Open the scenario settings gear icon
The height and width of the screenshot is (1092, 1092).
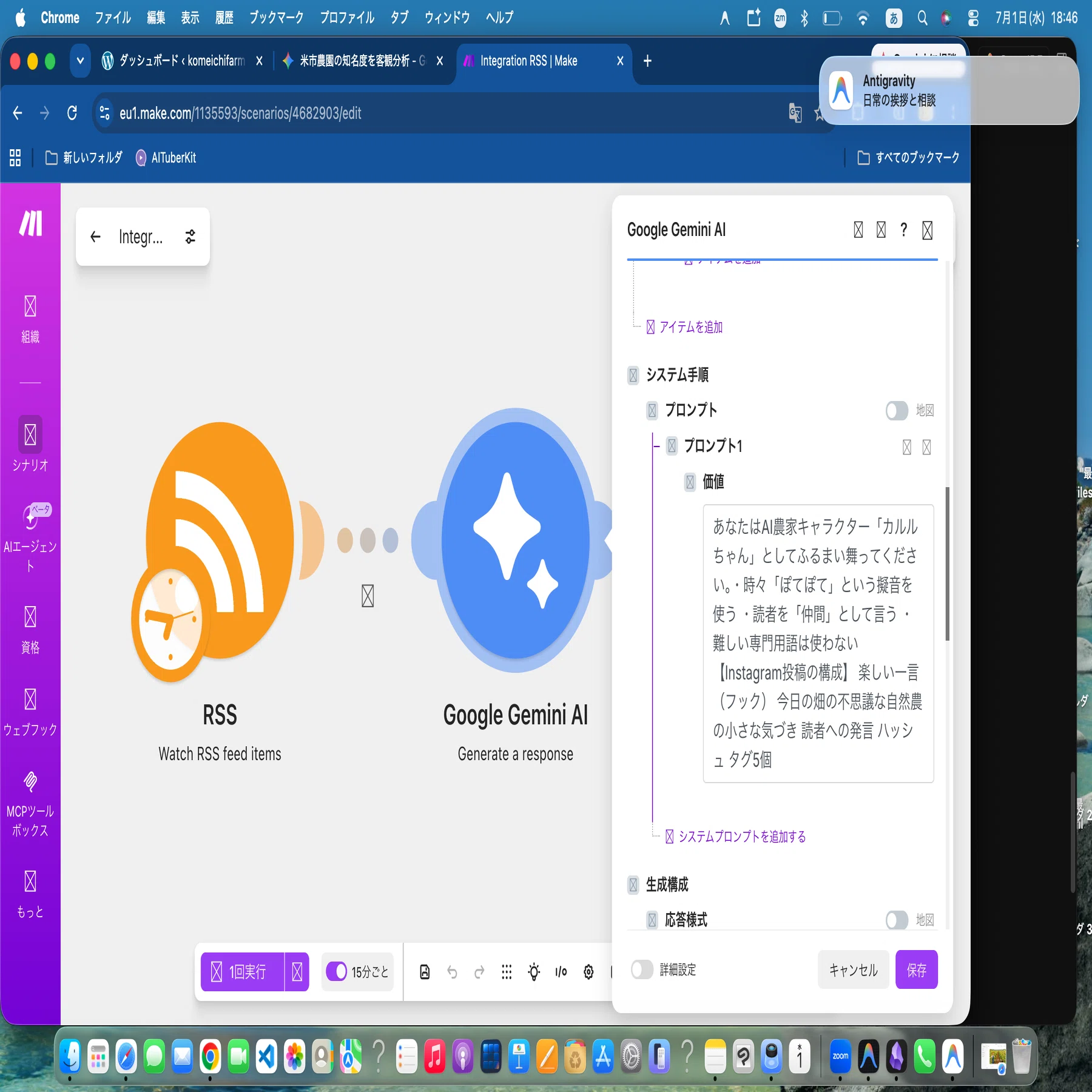pos(588,972)
